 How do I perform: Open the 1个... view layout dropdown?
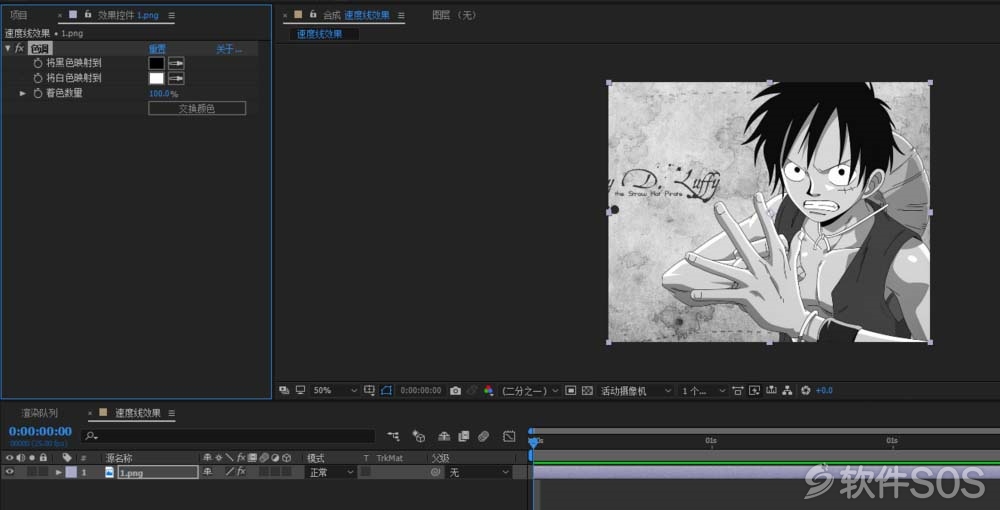(x=703, y=390)
